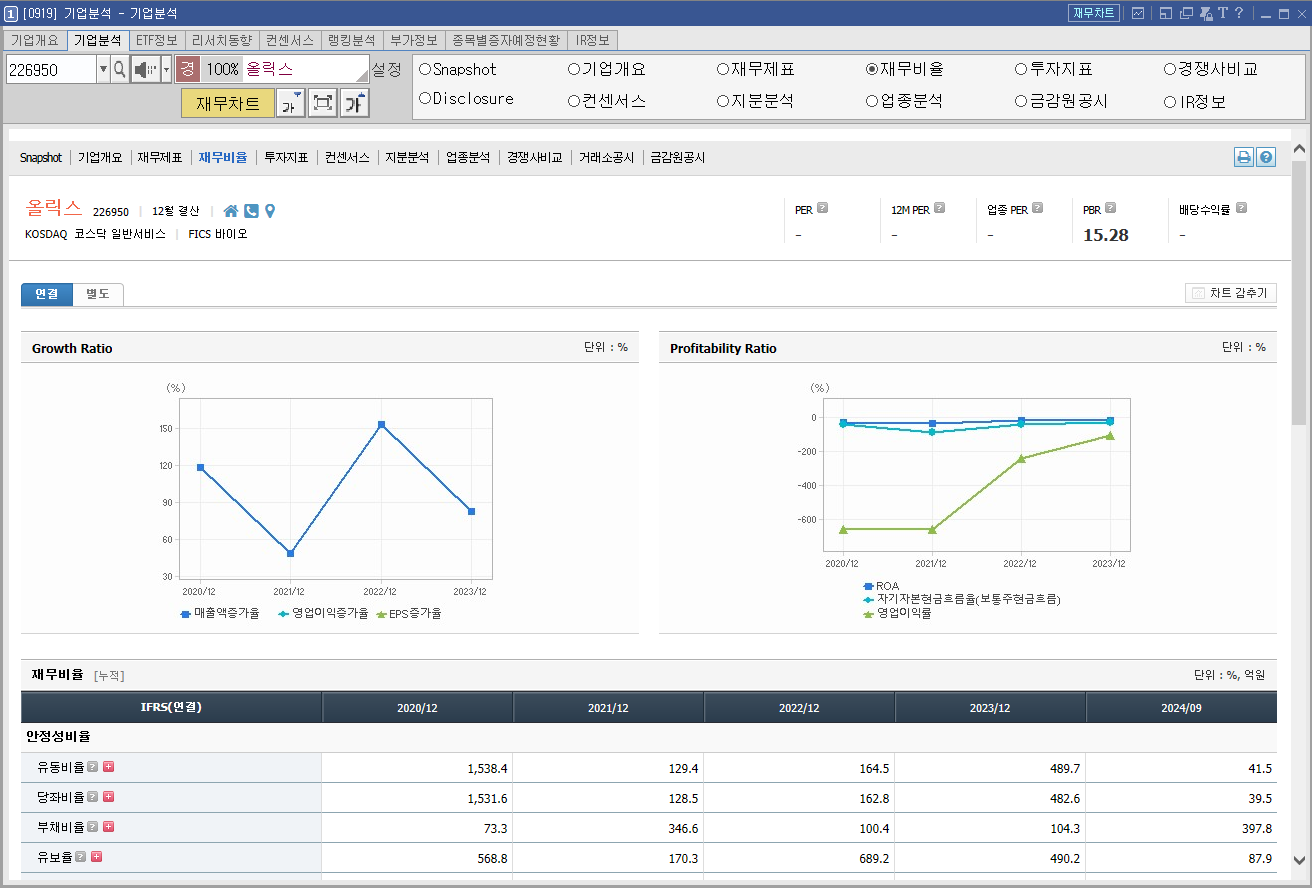Select the 기업개요 radio button

pyautogui.click(x=574, y=69)
